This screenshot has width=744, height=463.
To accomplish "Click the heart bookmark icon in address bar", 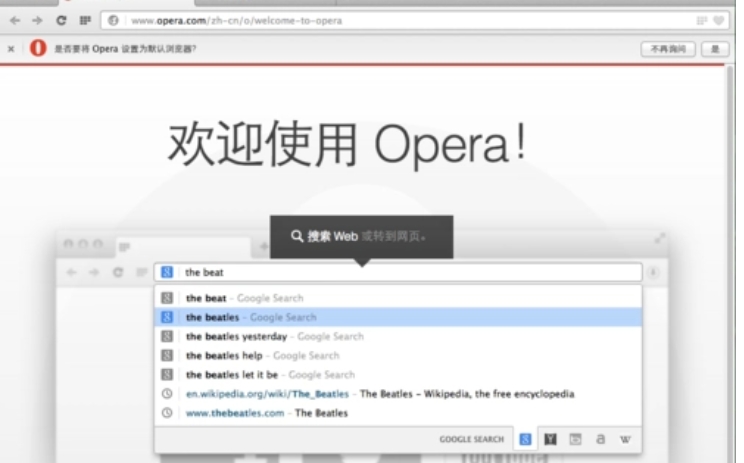I will (719, 20).
